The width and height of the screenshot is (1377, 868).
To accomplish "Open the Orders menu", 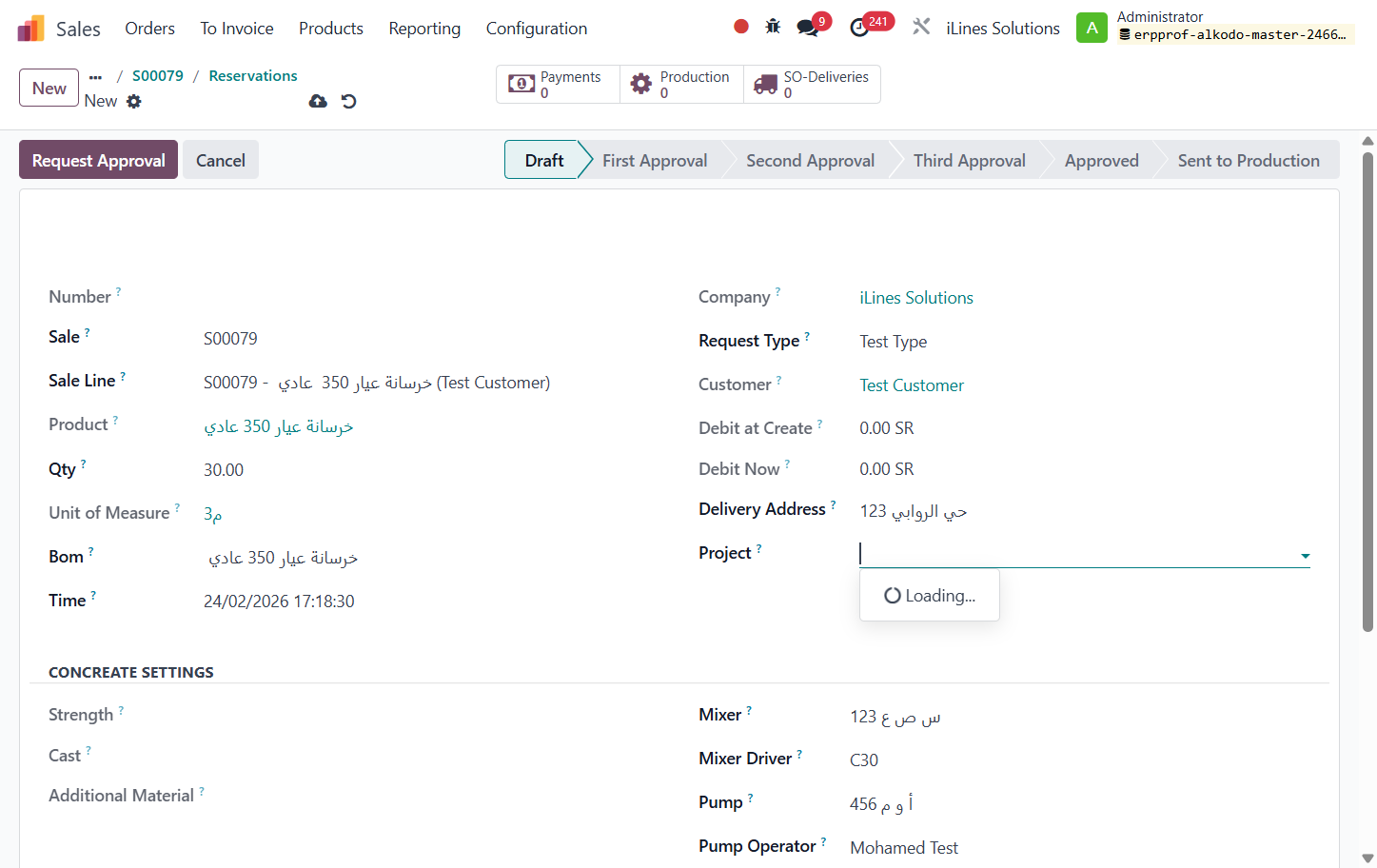I will pyautogui.click(x=149, y=29).
